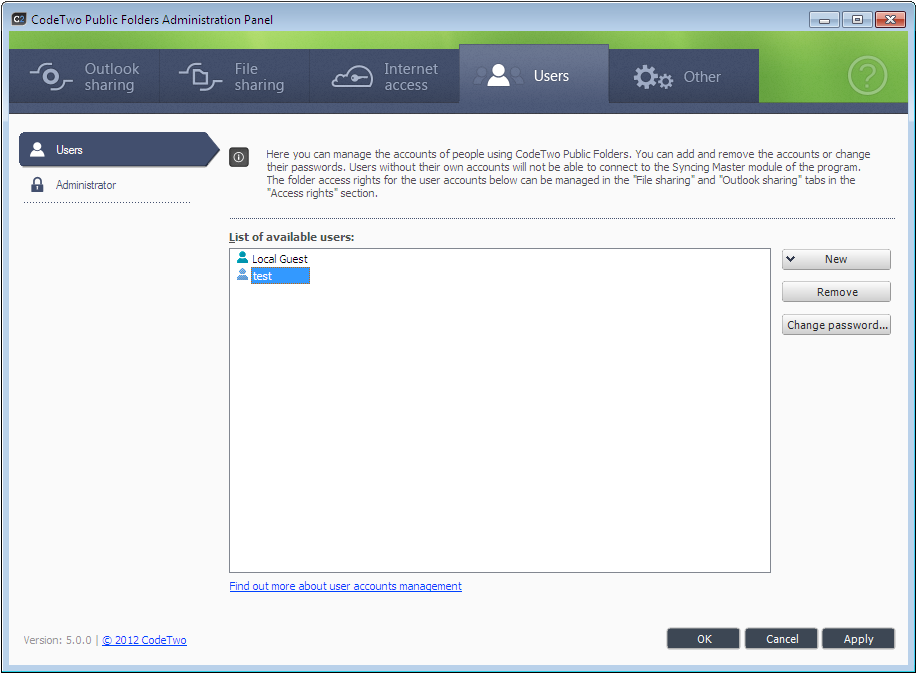Open the Outlook sharing tab
The image size is (917, 674).
[84, 76]
